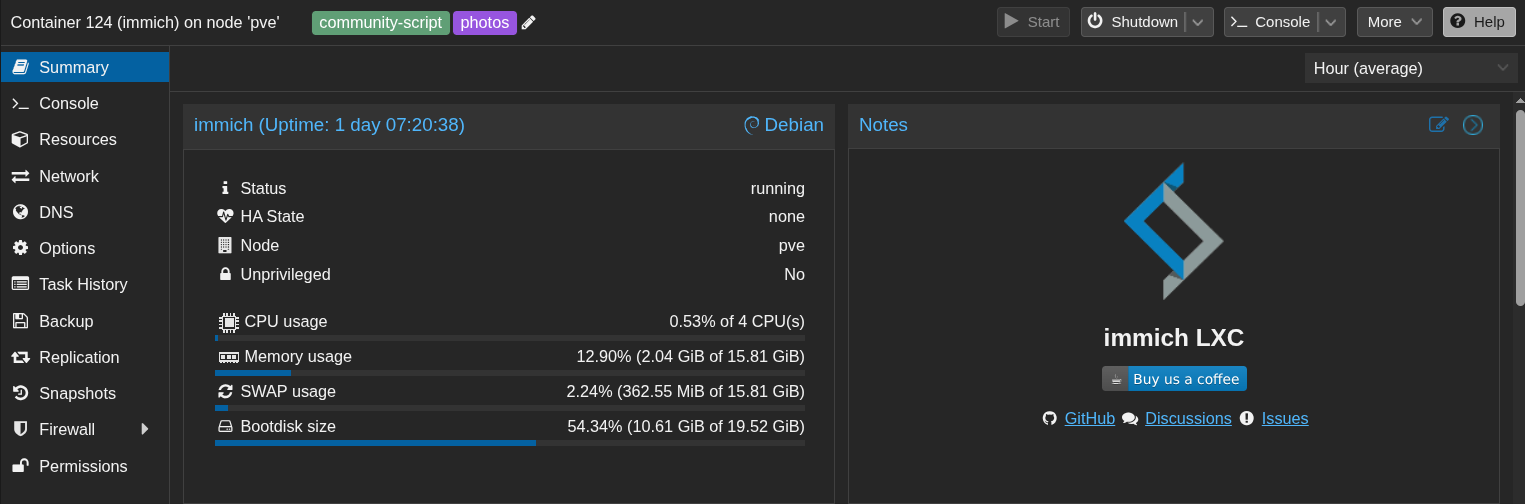Click the Debian OS icon
Viewport: 1525px width, 504px height.
point(752,125)
